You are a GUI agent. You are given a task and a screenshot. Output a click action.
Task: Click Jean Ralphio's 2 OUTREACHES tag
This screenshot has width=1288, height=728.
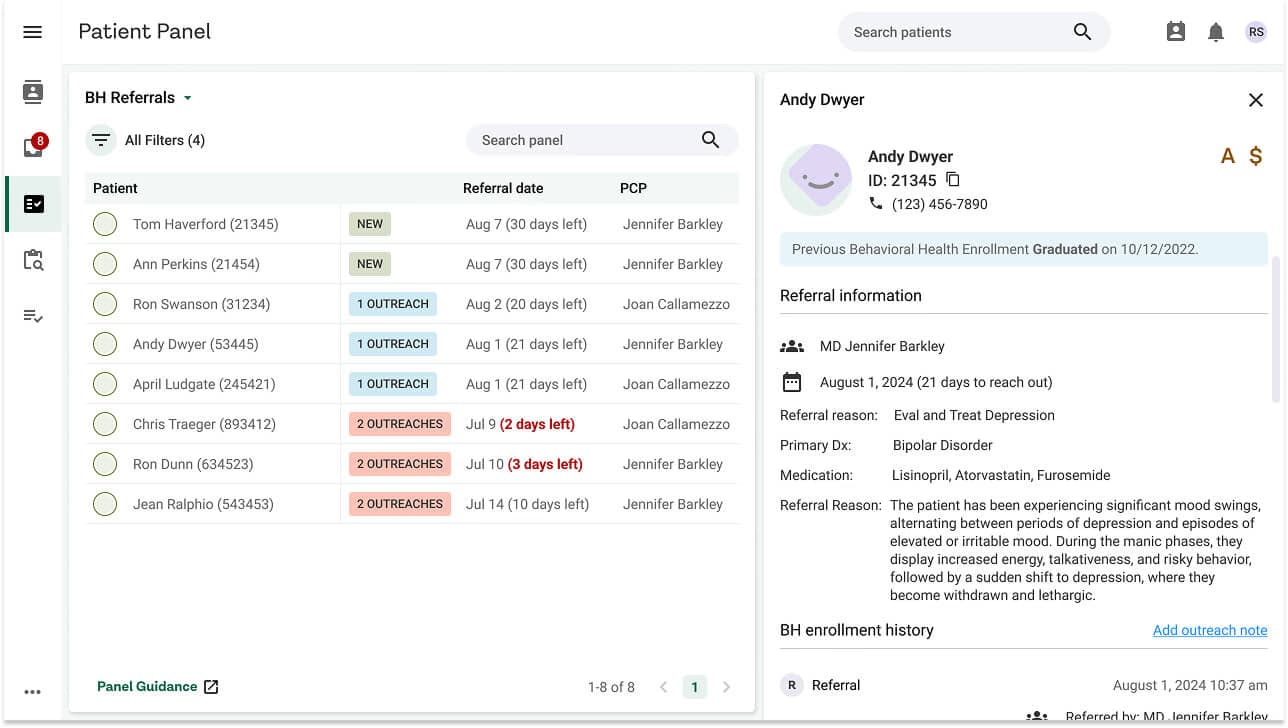coord(400,504)
